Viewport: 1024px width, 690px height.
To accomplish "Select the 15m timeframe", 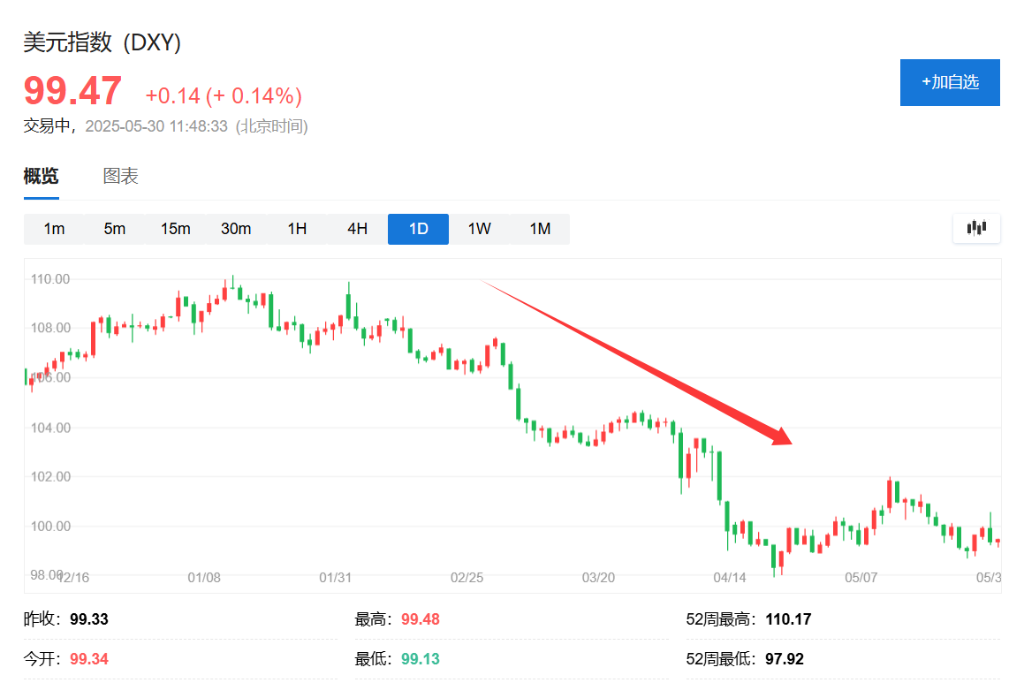I will [175, 228].
